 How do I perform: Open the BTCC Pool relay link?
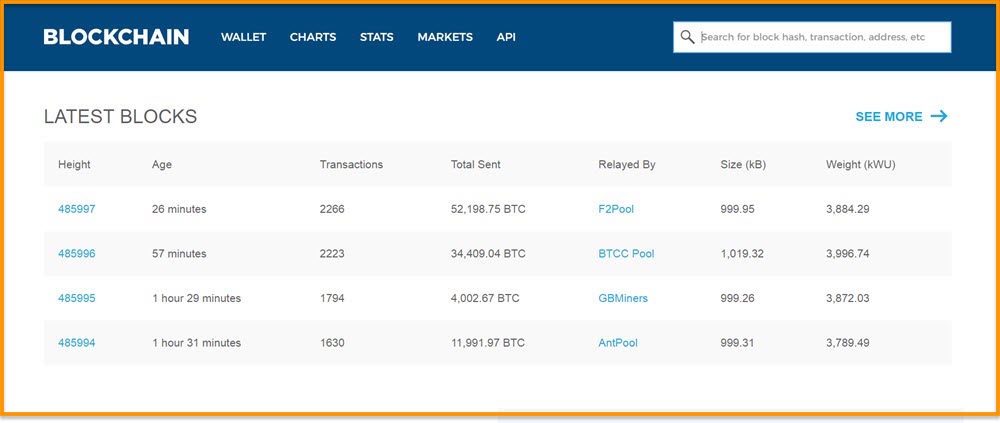tap(626, 253)
